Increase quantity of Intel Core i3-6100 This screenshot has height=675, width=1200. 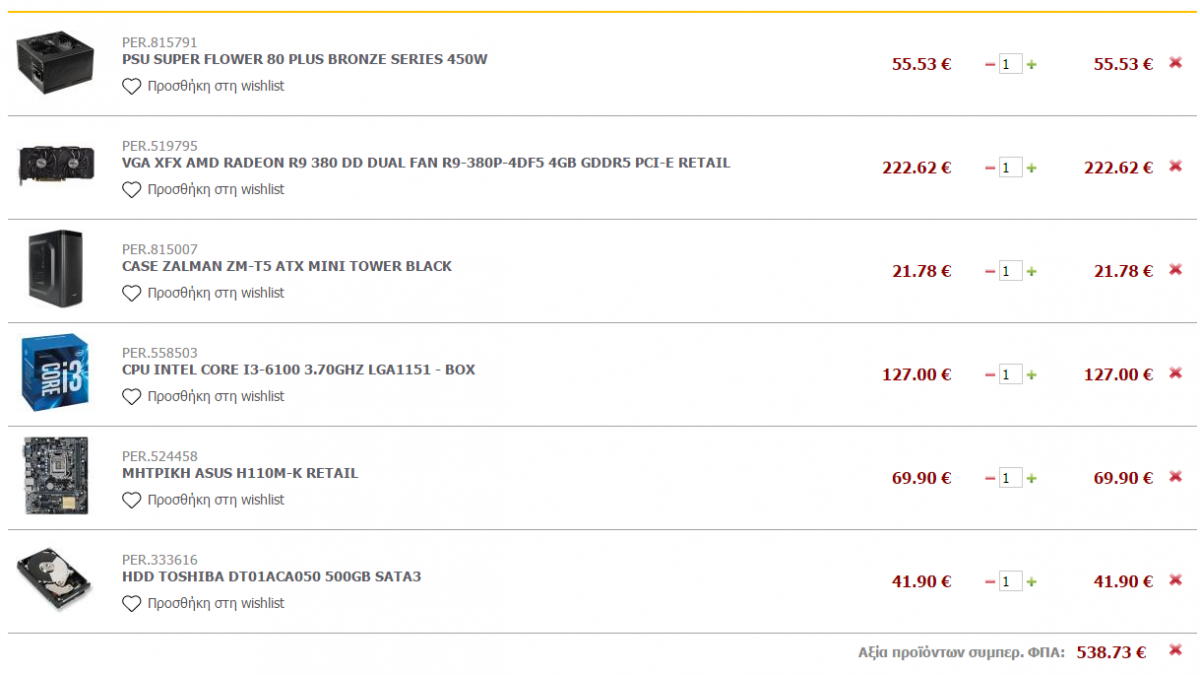tap(1032, 375)
